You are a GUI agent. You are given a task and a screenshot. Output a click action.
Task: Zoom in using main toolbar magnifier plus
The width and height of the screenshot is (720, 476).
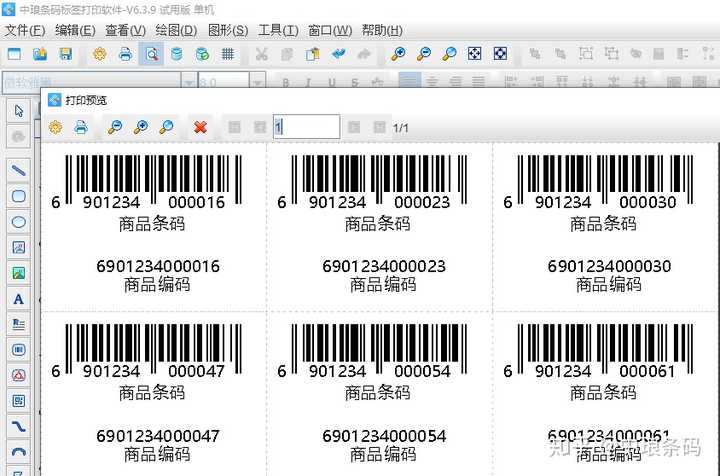398,54
